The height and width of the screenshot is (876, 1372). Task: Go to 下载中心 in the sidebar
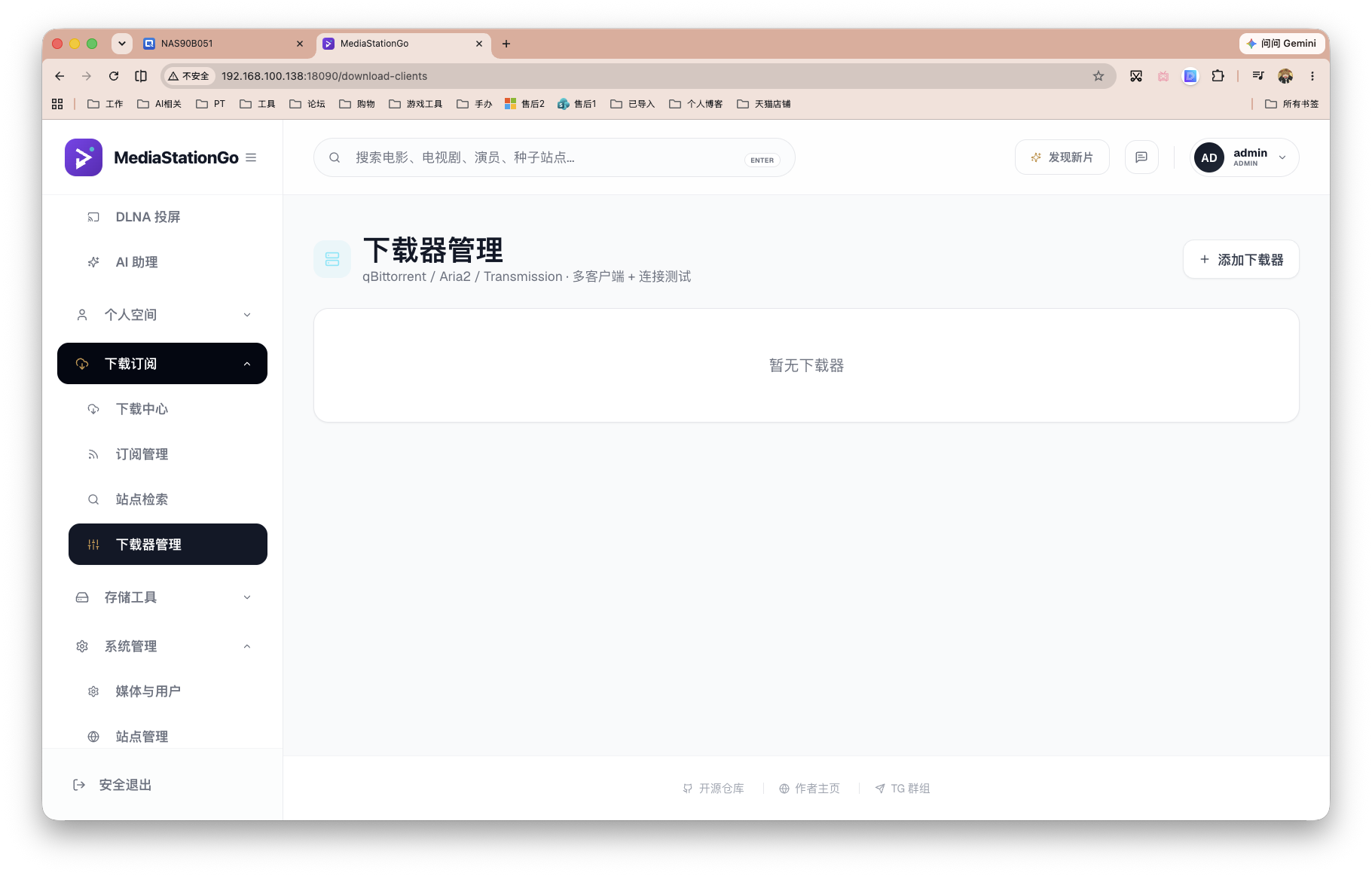167,409
